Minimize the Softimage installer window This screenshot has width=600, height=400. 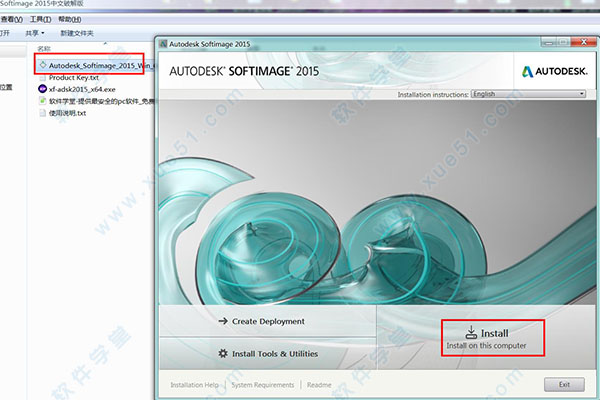[549, 42]
